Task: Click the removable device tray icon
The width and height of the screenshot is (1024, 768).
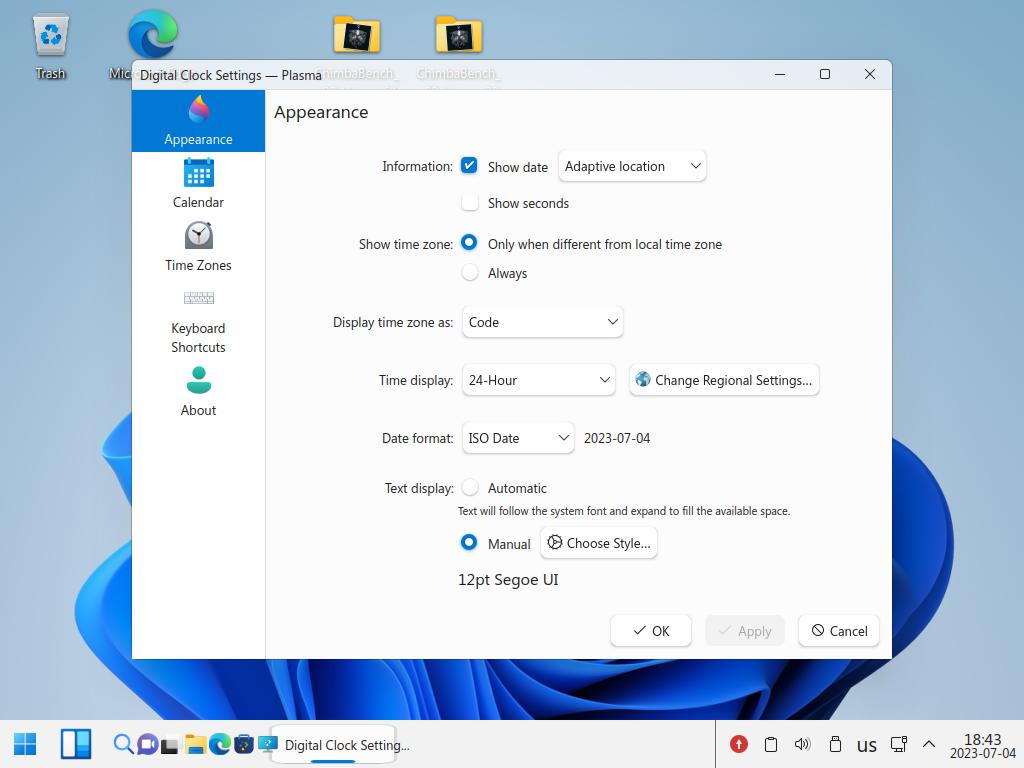Action: [835, 744]
